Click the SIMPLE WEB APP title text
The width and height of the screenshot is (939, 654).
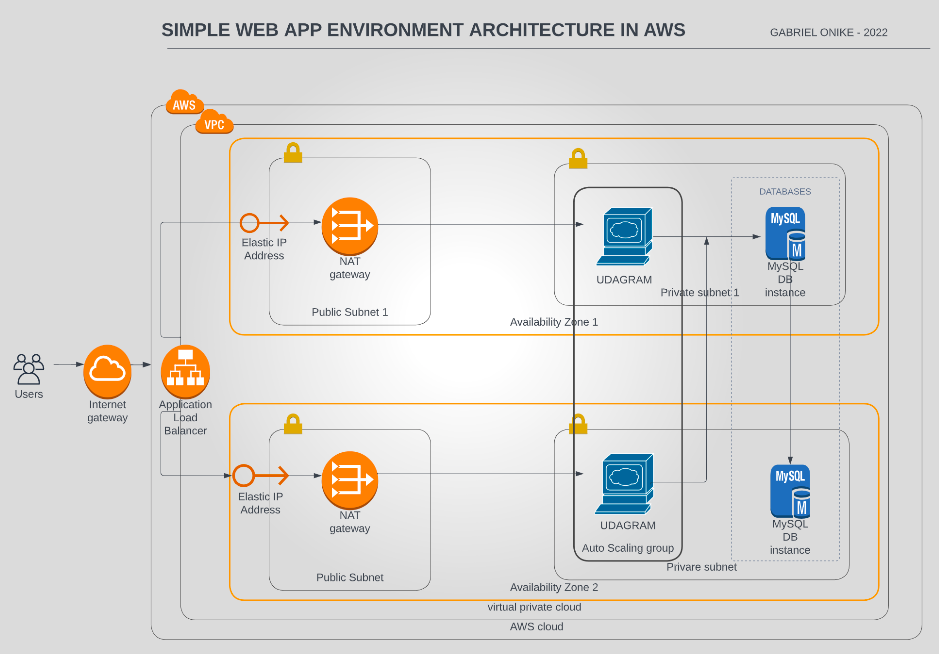423,29
